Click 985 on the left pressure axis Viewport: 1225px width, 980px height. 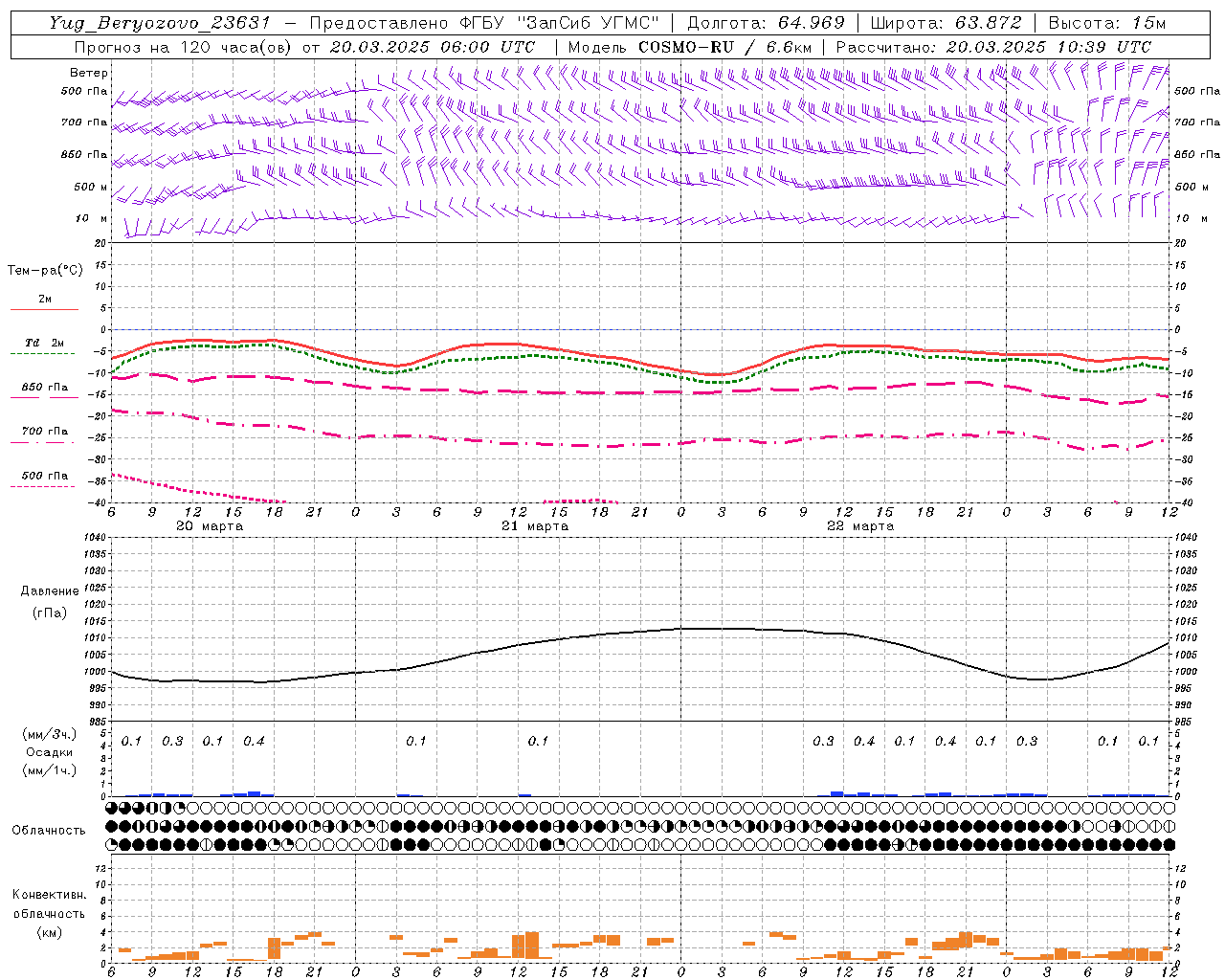[96, 722]
